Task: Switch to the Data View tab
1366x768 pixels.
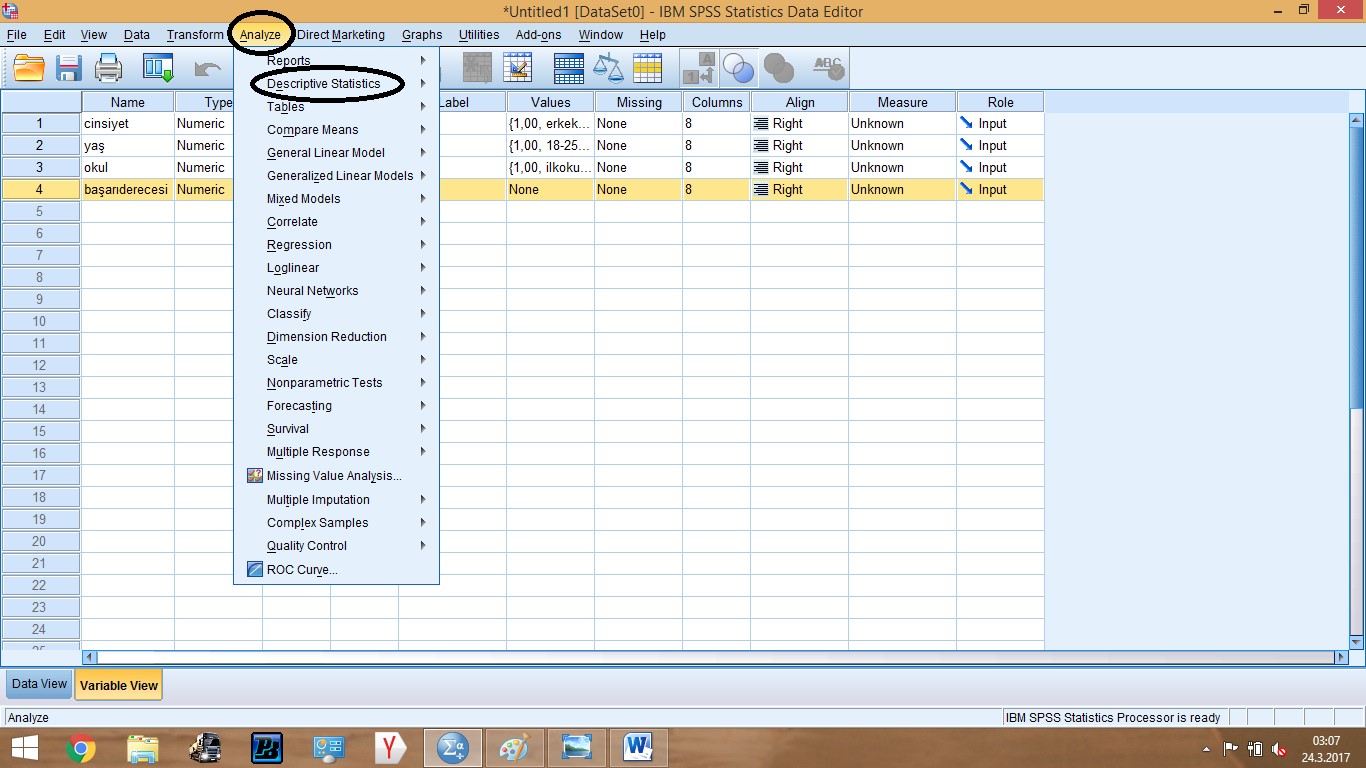Action: [x=39, y=685]
